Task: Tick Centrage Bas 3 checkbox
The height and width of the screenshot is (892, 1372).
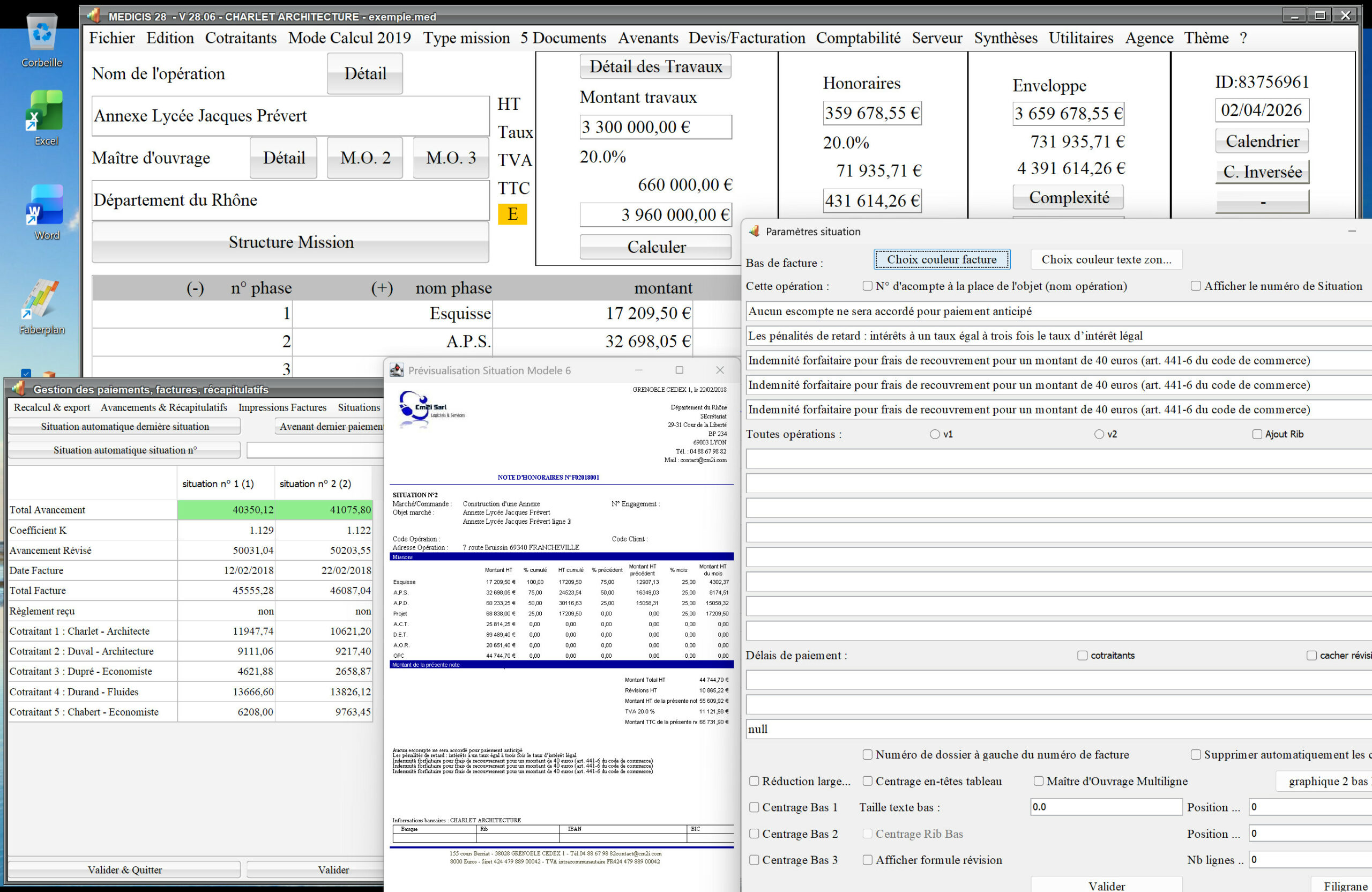Action: [754, 860]
